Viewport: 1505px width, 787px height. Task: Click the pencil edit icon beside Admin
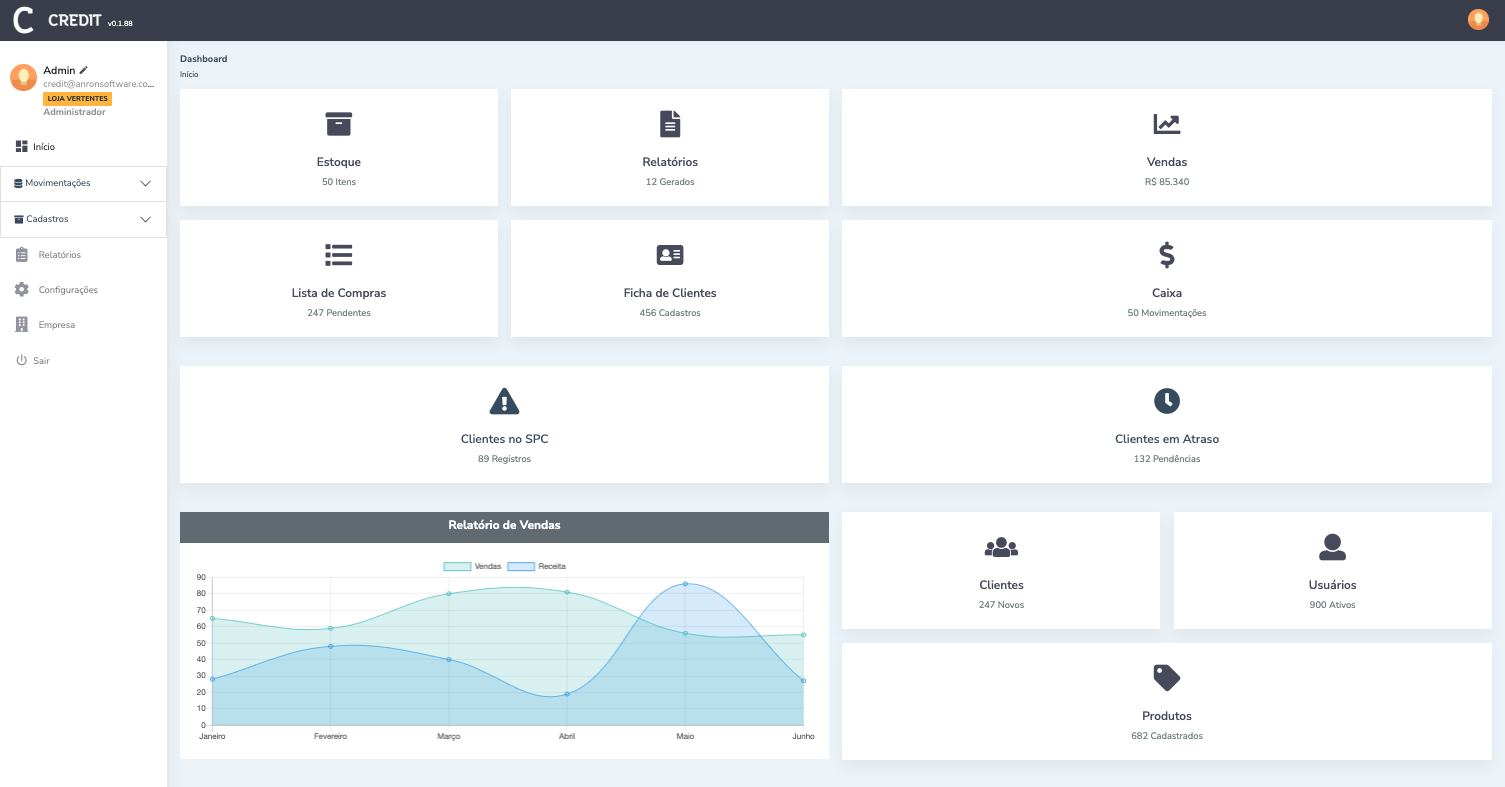[84, 71]
